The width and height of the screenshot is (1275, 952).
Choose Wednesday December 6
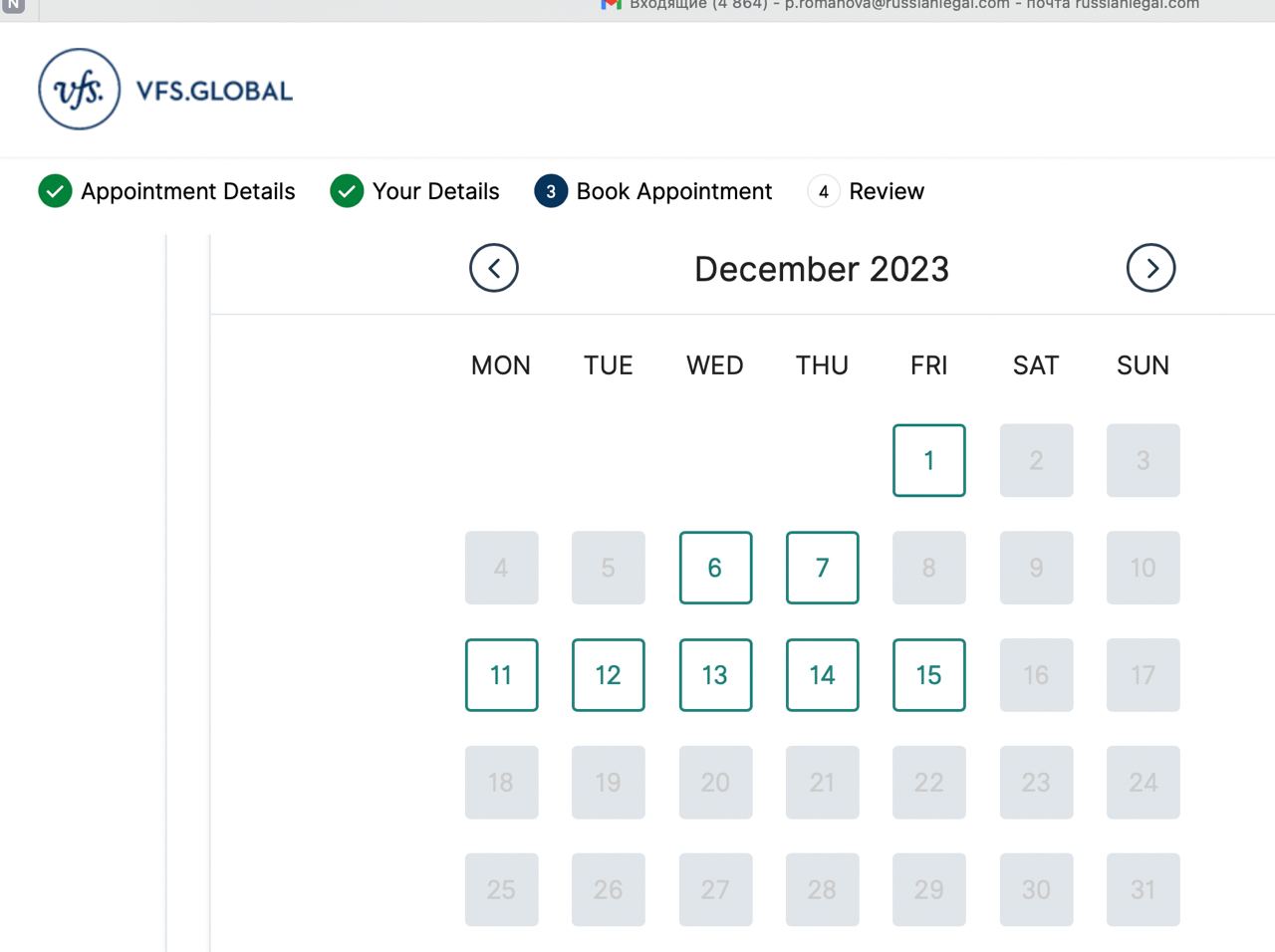[x=715, y=568]
